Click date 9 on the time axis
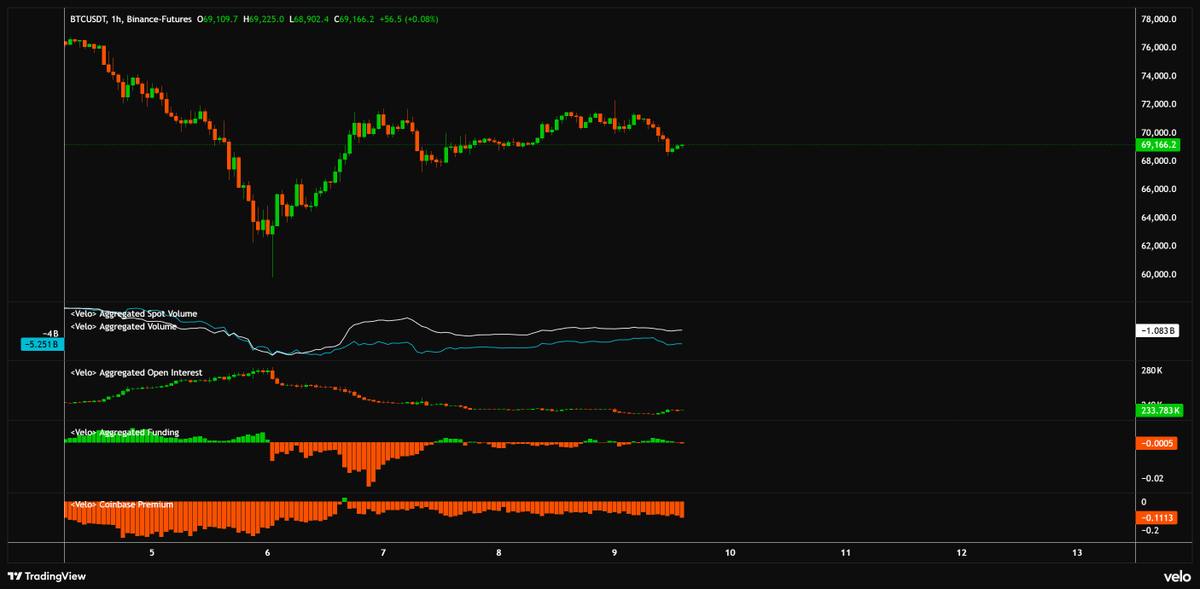1200x589 pixels. [614, 552]
